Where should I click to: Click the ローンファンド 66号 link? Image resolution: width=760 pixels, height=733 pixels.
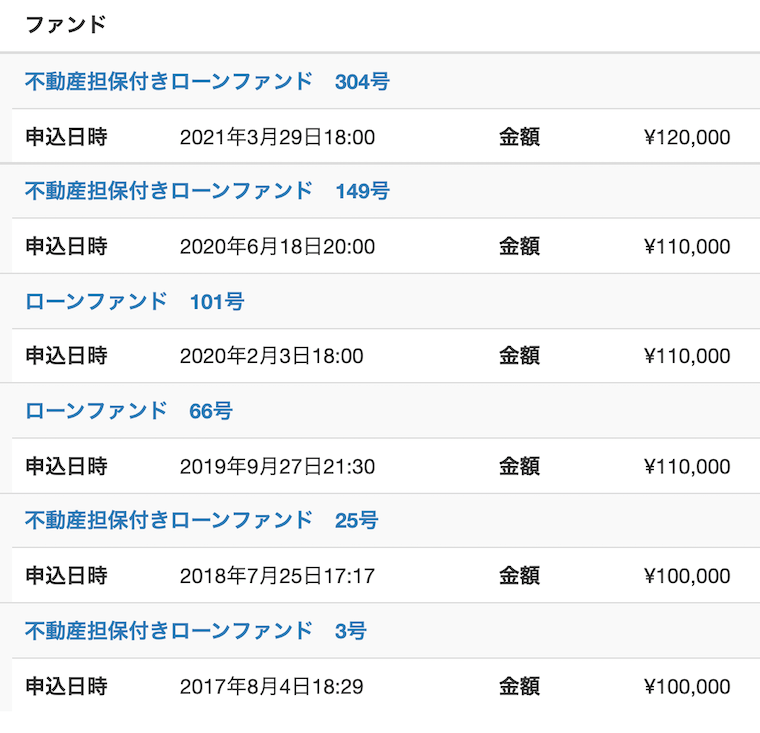(x=129, y=411)
